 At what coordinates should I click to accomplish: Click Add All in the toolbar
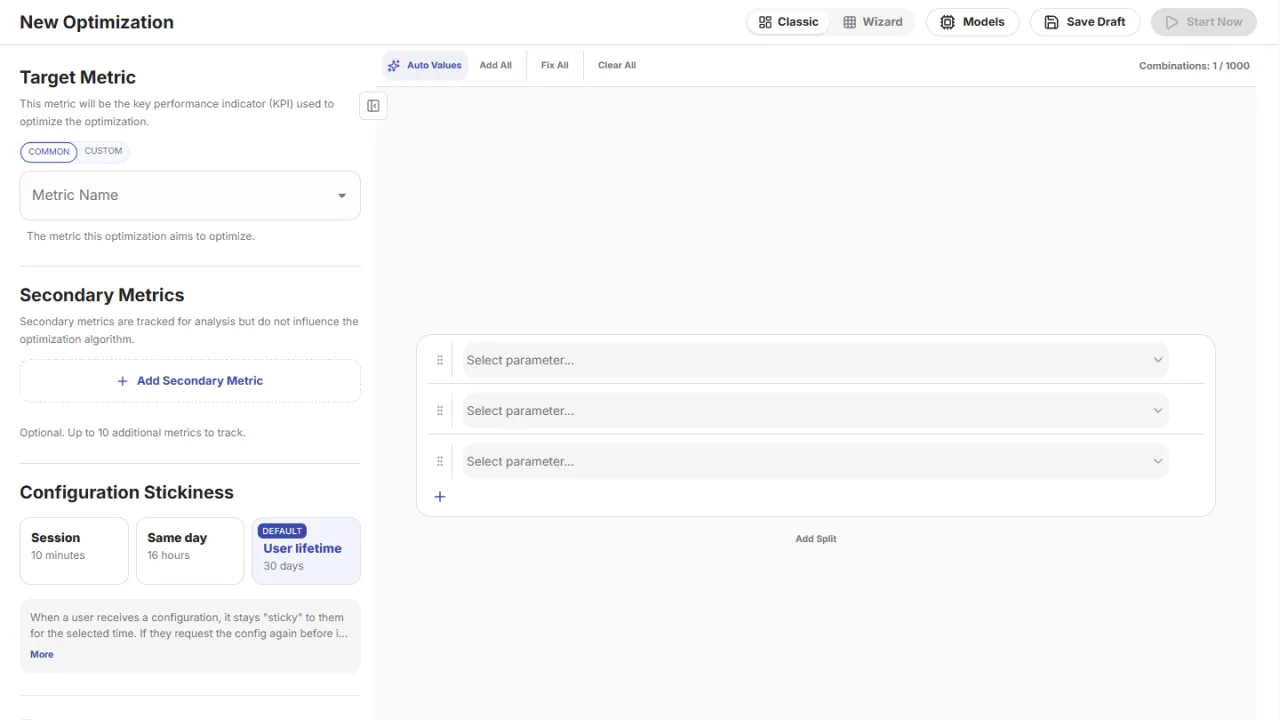[496, 66]
